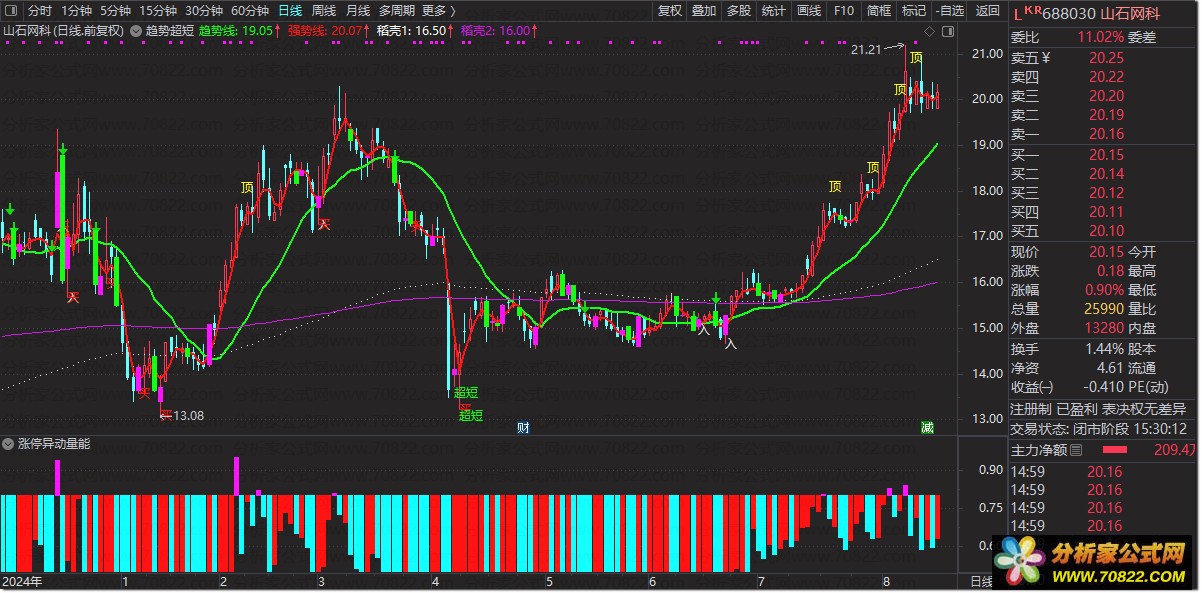Expand the 更多 periods dropdown
1202x593 pixels.
tap(439, 11)
